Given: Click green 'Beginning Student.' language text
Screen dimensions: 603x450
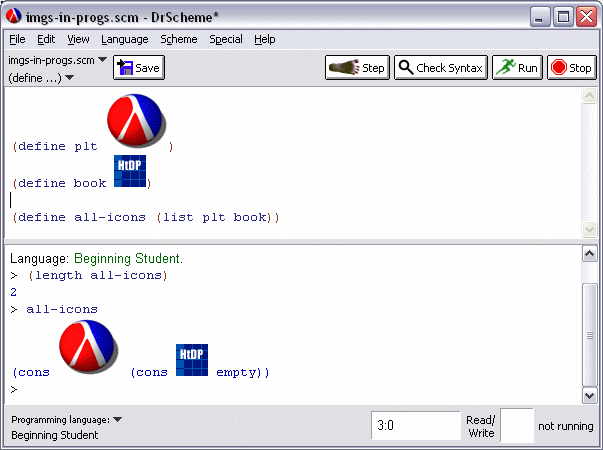Looking at the screenshot, I should click(128, 258).
